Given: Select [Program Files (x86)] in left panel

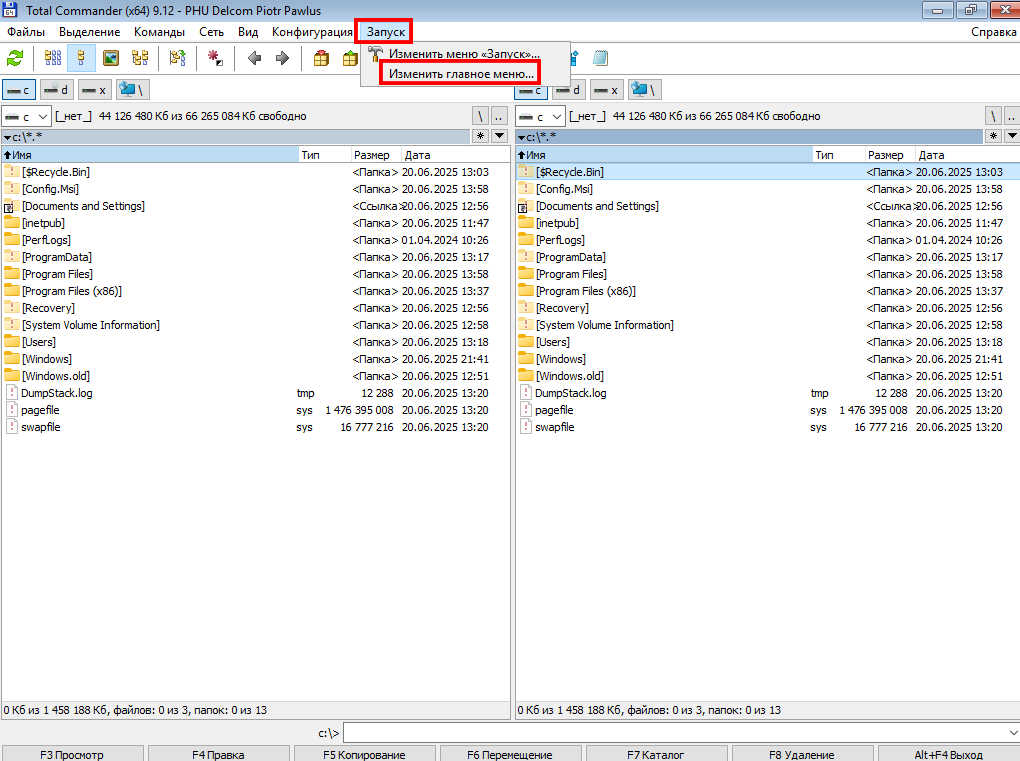Looking at the screenshot, I should tap(72, 291).
